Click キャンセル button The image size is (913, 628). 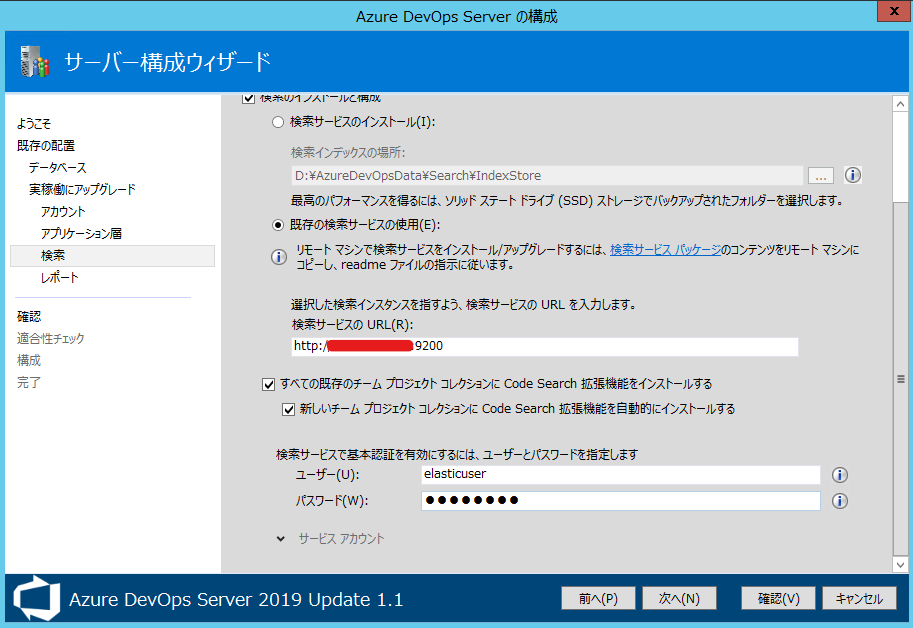(859, 598)
